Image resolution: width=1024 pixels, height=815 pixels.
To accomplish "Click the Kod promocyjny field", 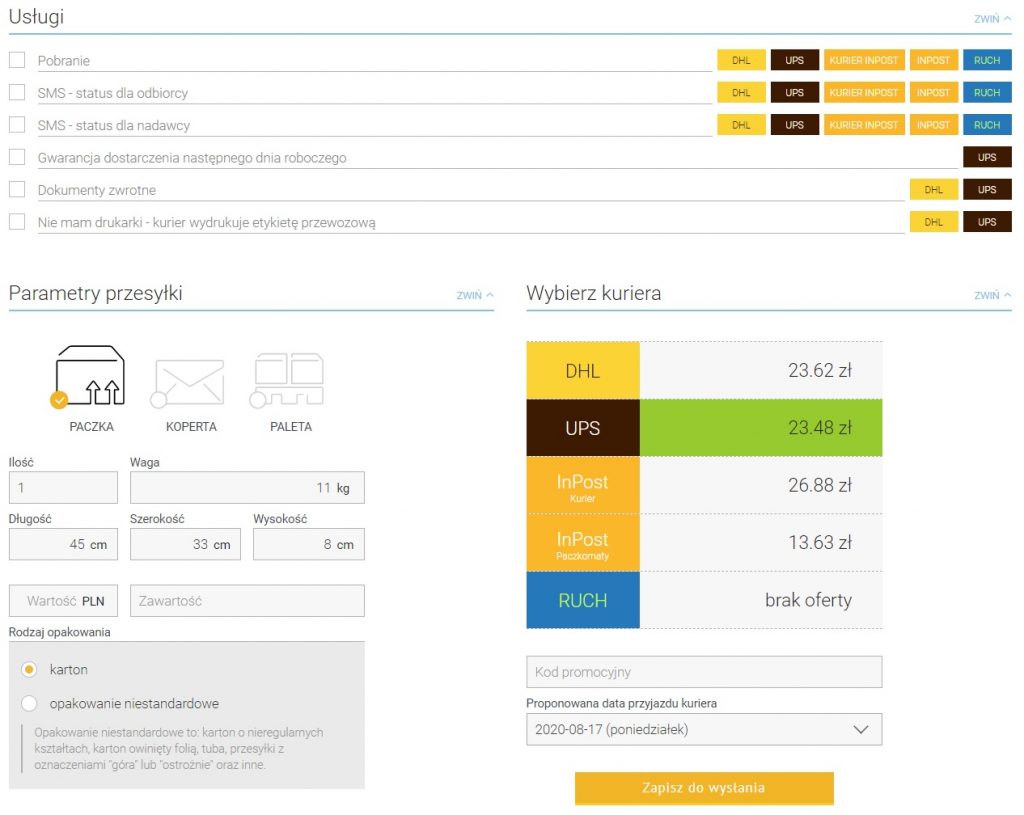I will (x=704, y=672).
